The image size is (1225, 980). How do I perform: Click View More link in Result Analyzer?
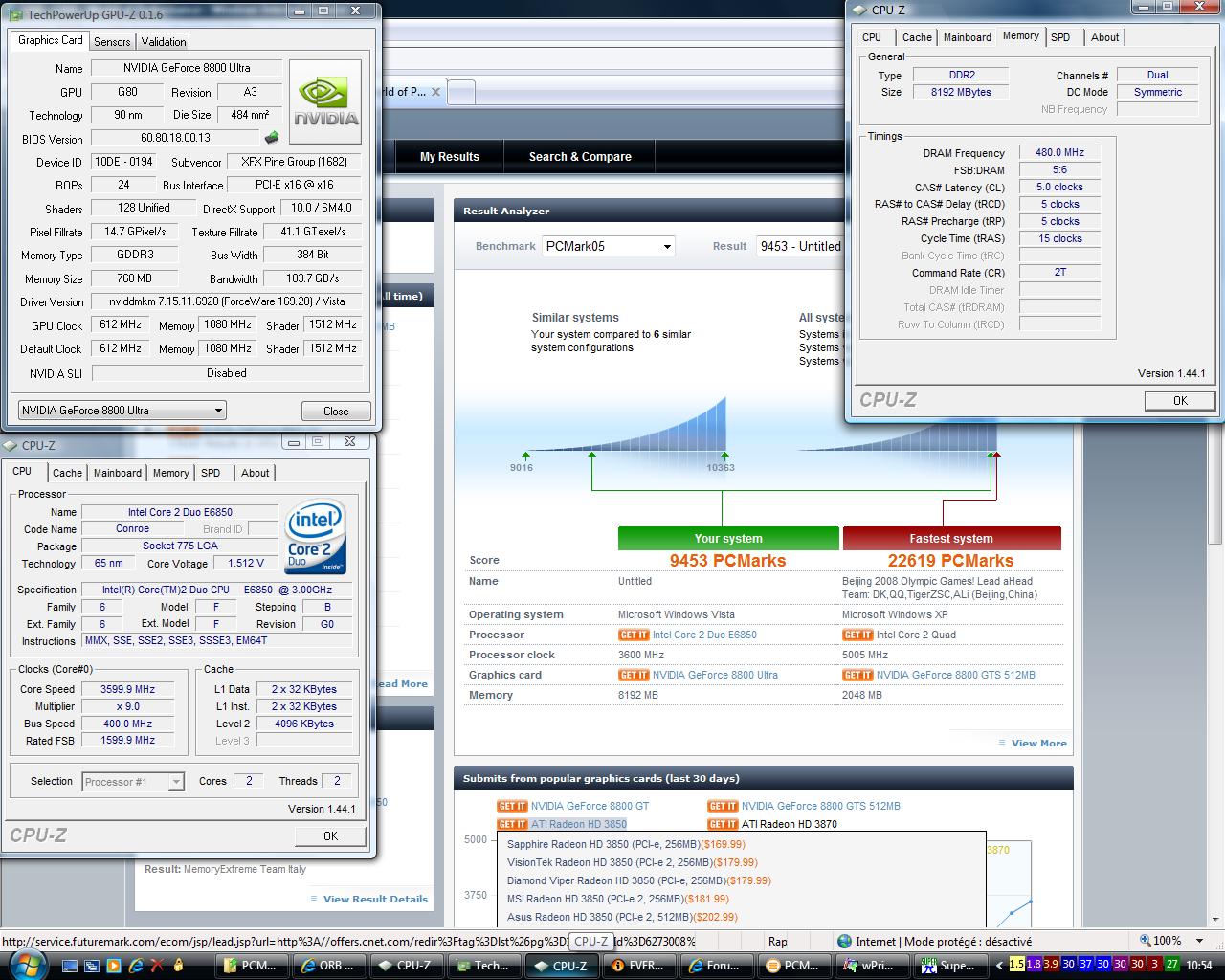click(x=1038, y=743)
